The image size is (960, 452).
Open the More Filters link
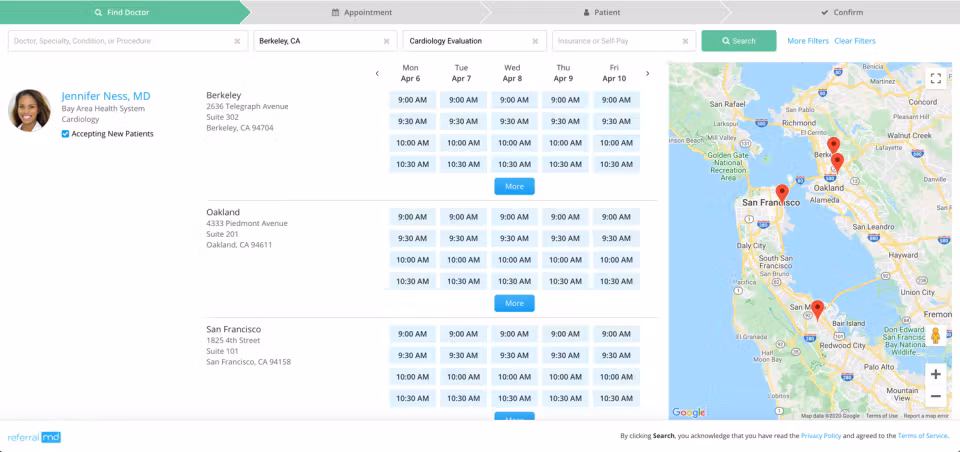tap(807, 41)
